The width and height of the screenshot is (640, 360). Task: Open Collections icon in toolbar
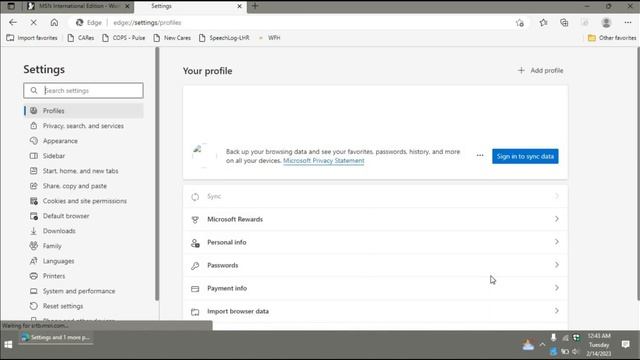point(564,23)
